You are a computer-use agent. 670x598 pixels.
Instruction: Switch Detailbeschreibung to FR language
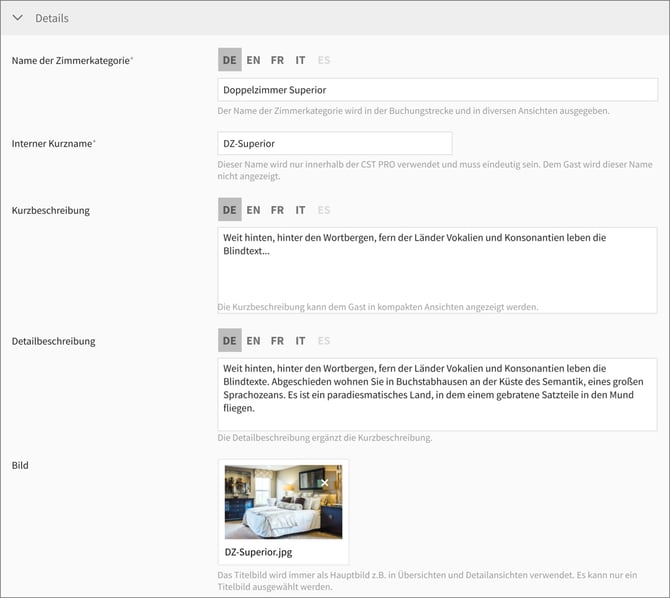pos(277,341)
